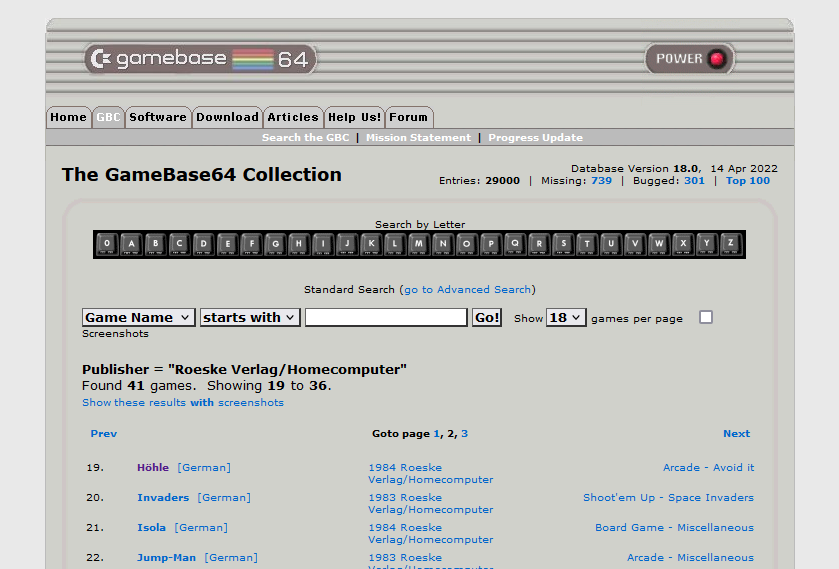Screen dimensions: 839x569
Task: Switch to the Articles tab
Action: [x=293, y=117]
